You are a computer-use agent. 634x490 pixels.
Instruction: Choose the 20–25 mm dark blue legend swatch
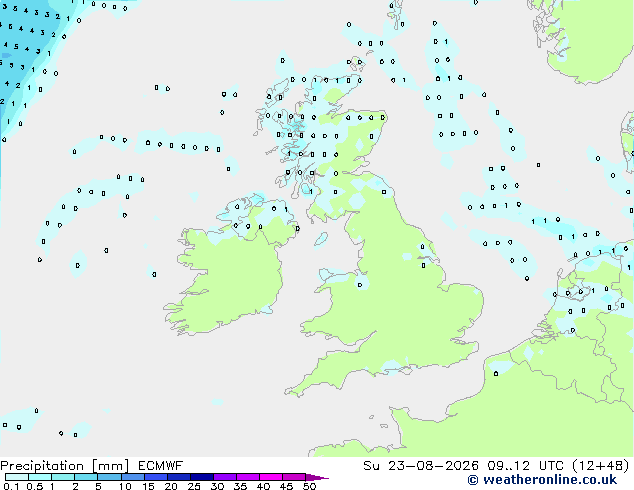coord(178,477)
